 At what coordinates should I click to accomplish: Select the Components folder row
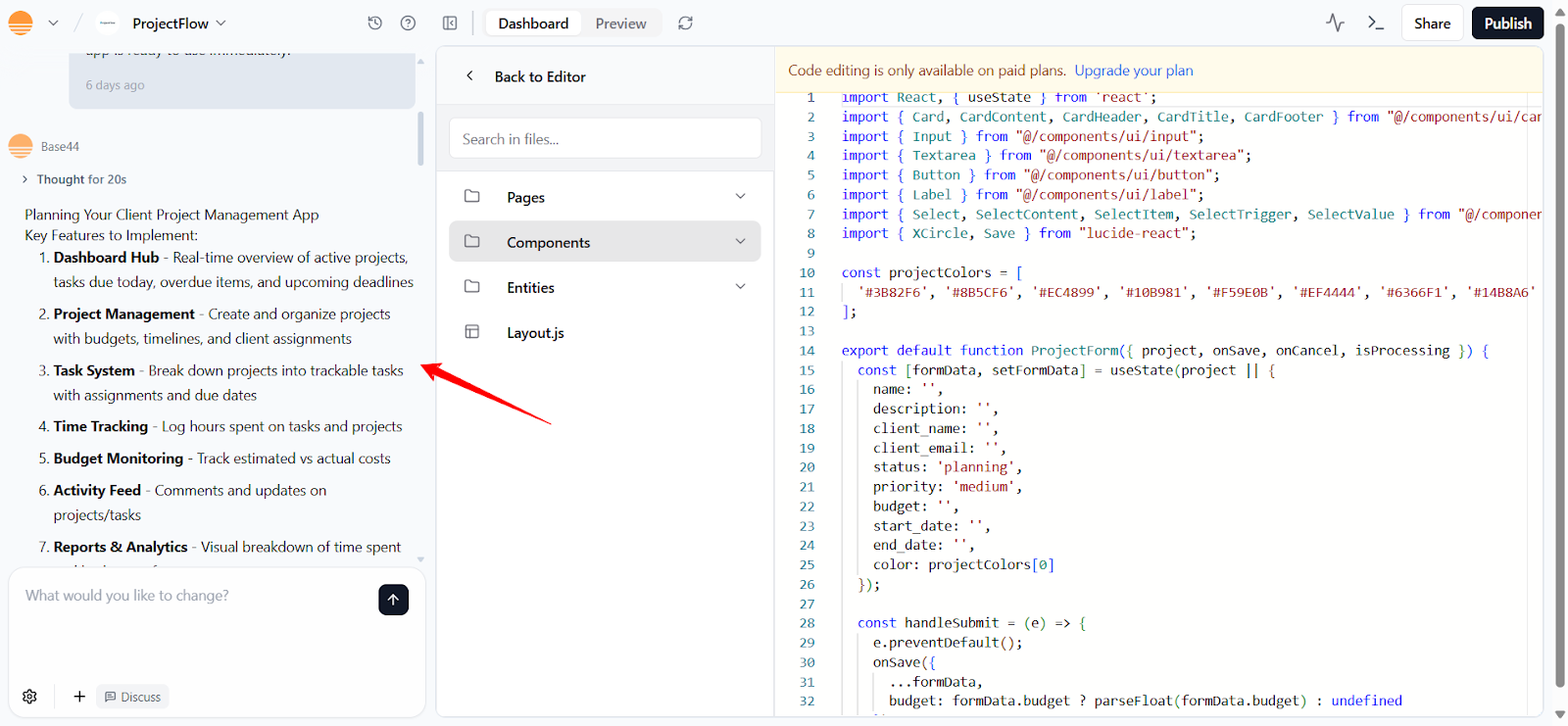click(605, 242)
